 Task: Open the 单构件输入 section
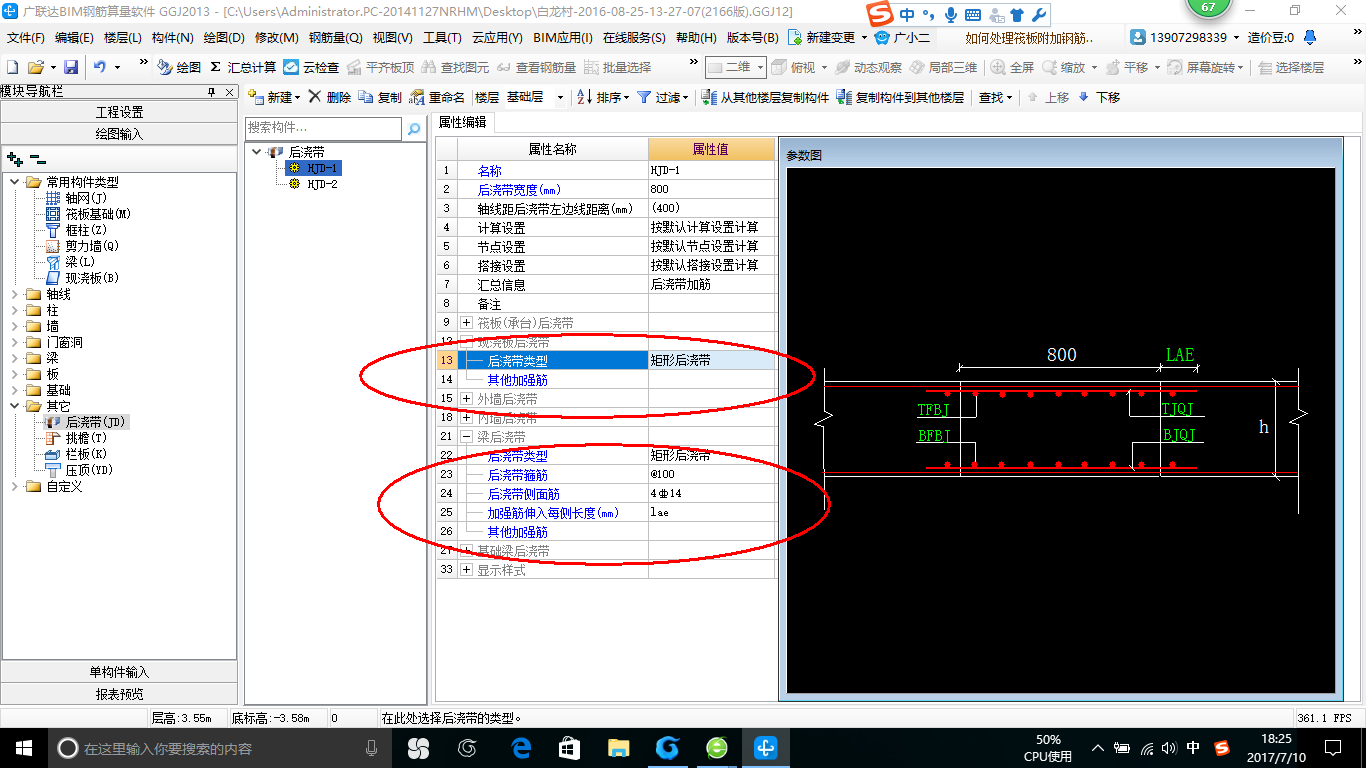119,672
